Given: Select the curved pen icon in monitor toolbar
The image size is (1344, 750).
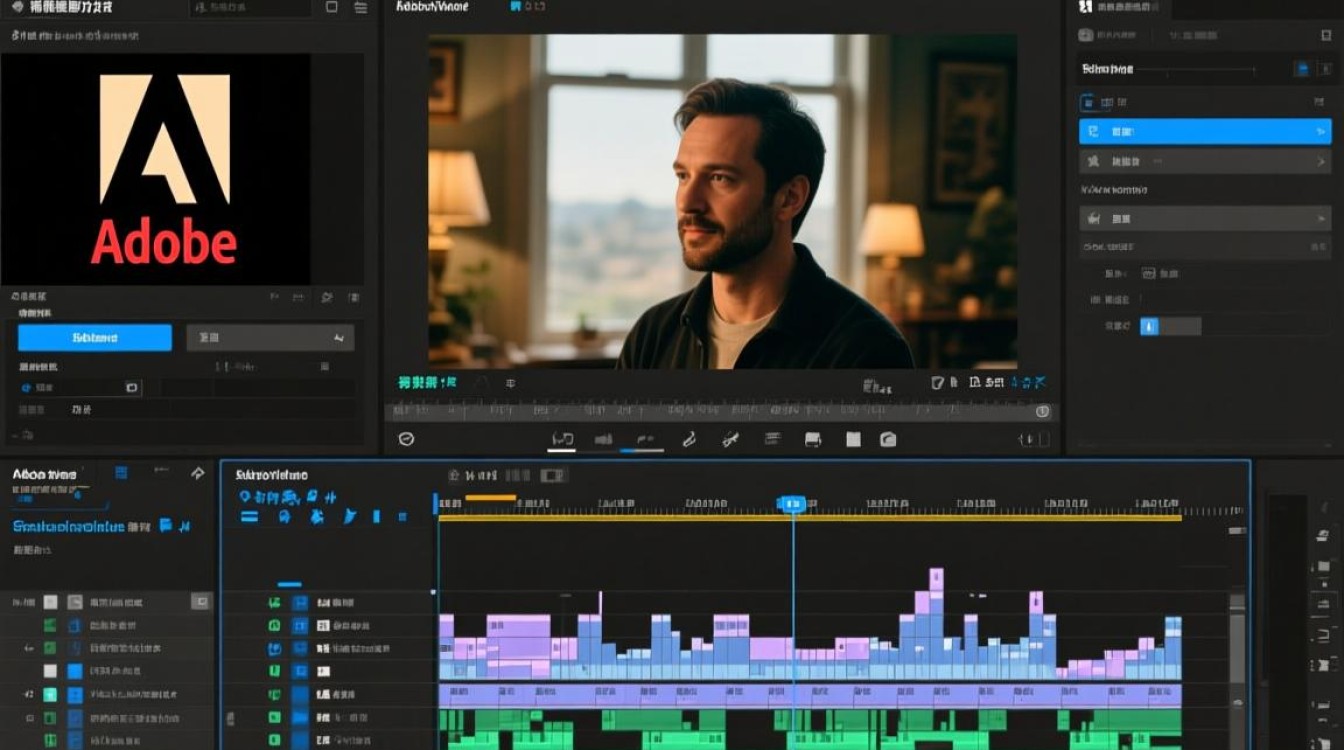Looking at the screenshot, I should pos(689,439).
